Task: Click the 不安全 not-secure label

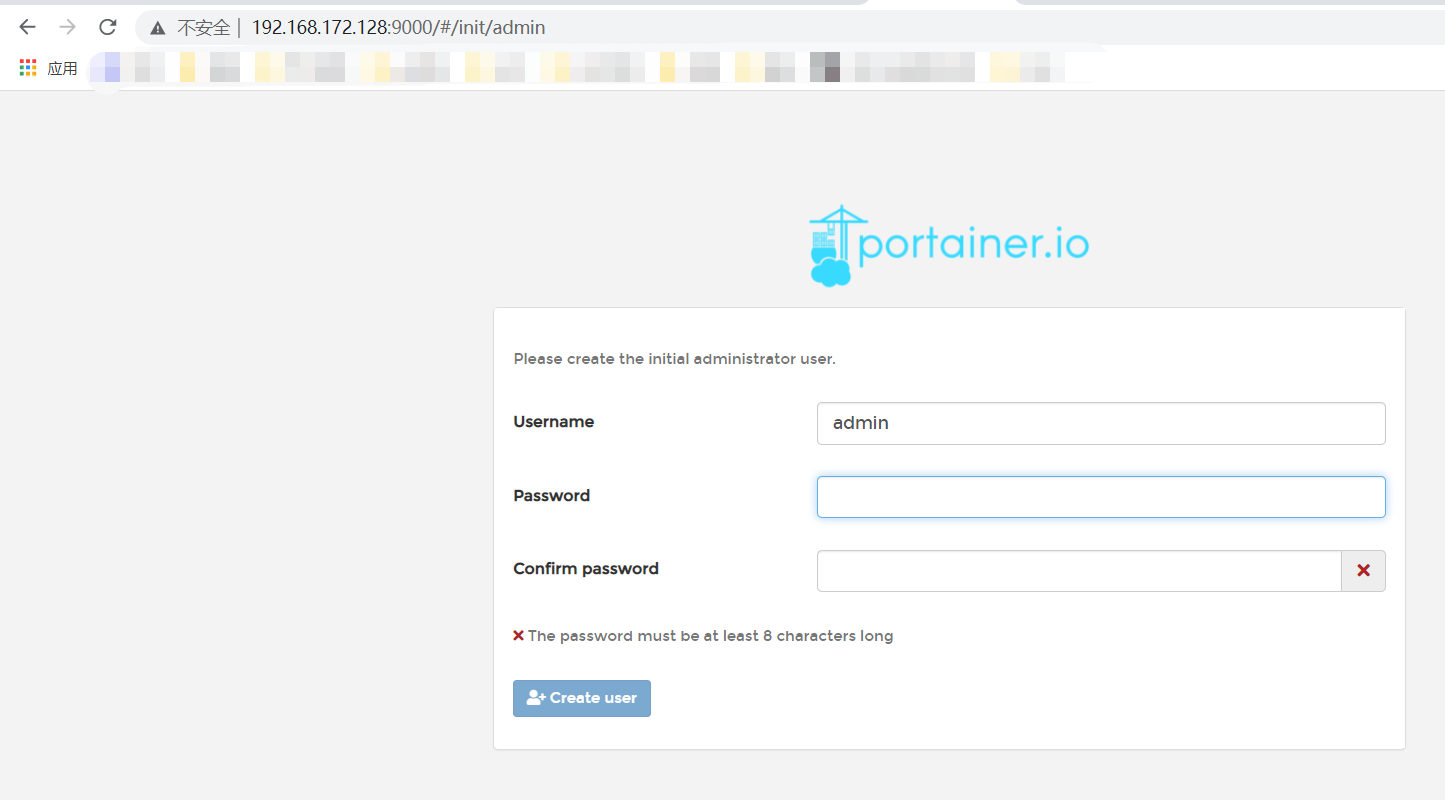Action: 204,28
